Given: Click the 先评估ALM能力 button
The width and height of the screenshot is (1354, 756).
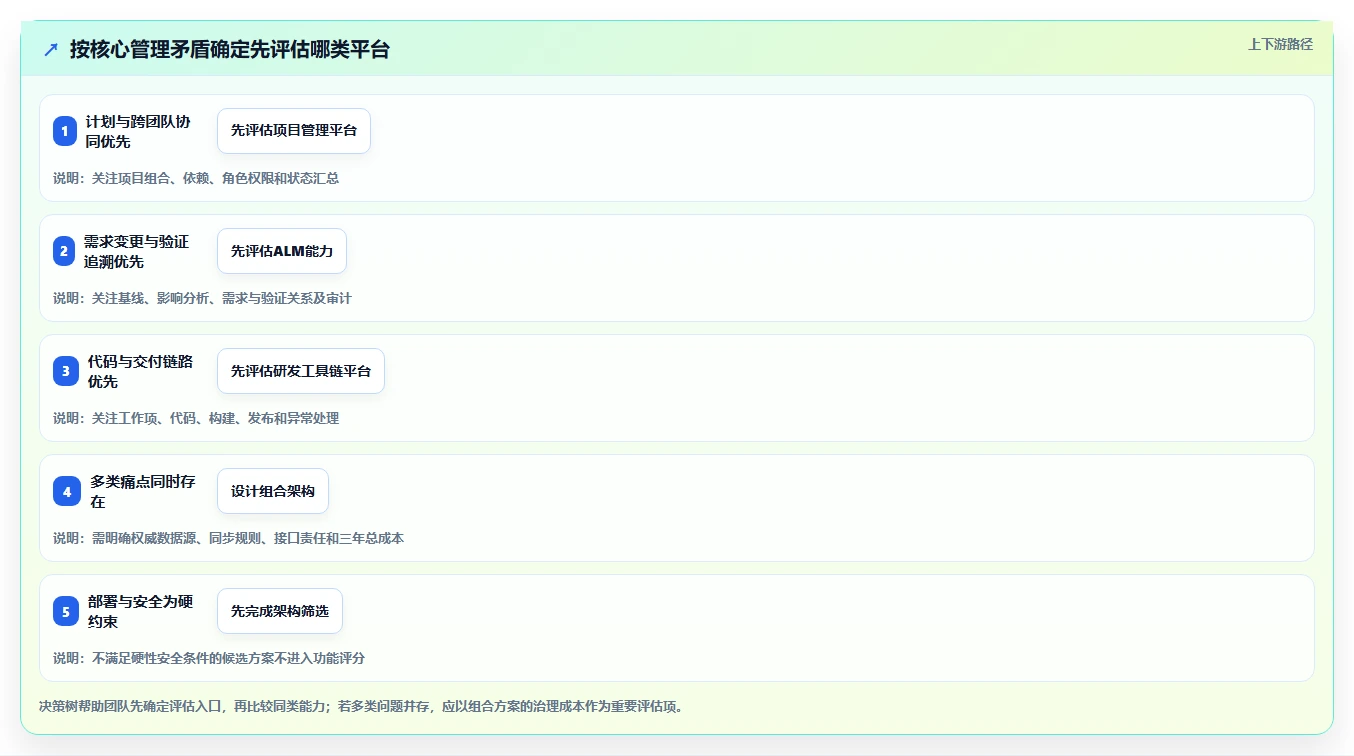Looking at the screenshot, I should pos(282,251).
